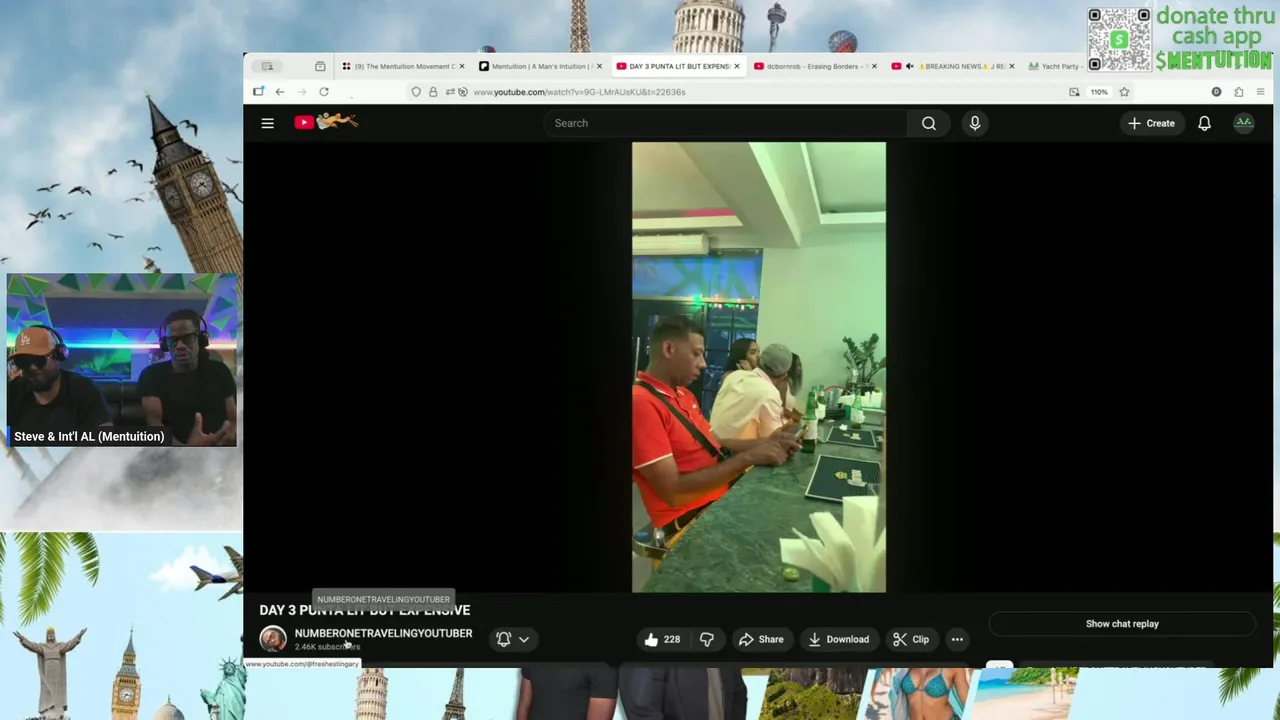The width and height of the screenshot is (1280, 720).
Task: Open the tab overview icon left of tabs
Action: click(x=320, y=66)
